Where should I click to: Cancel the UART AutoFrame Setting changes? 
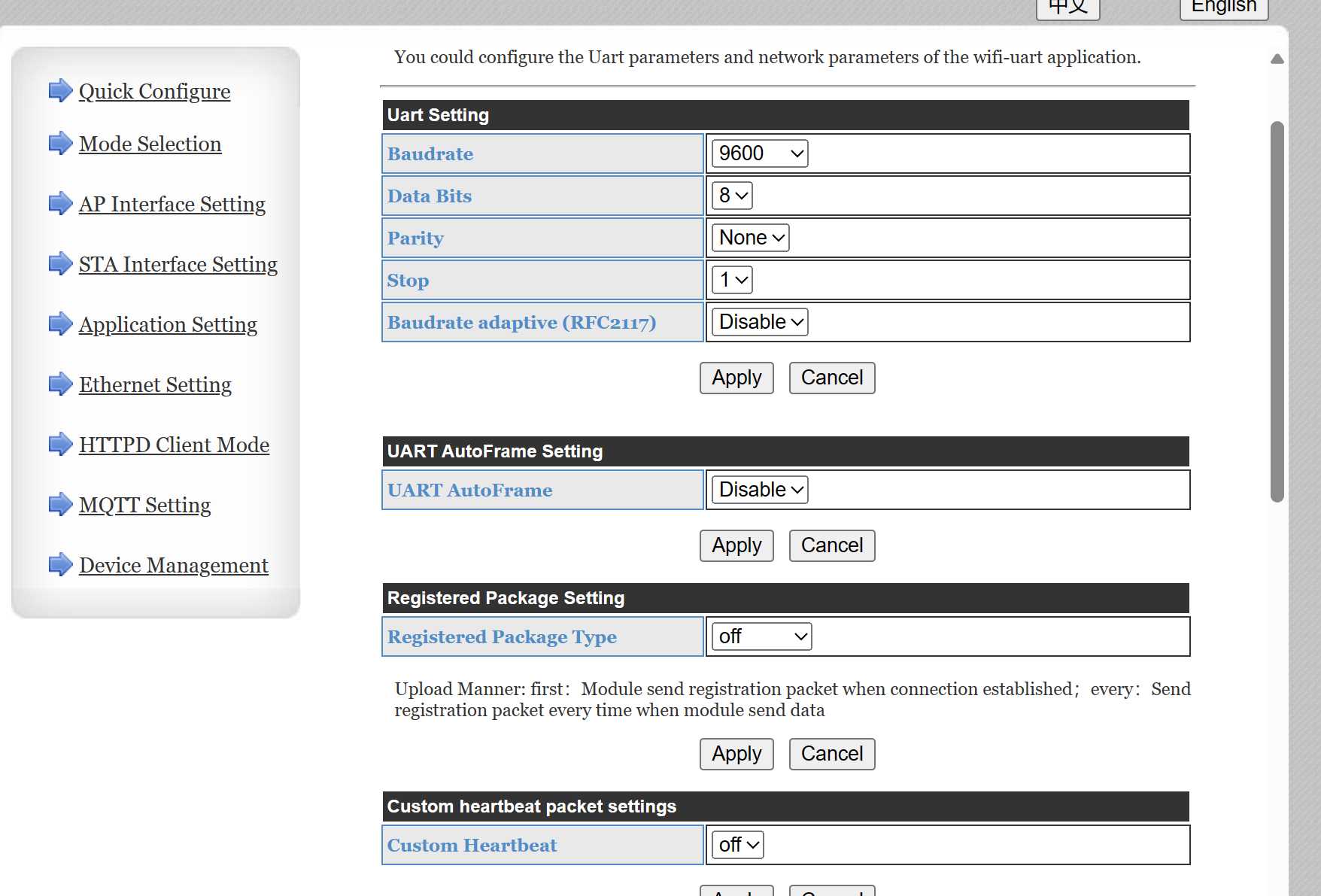click(831, 545)
